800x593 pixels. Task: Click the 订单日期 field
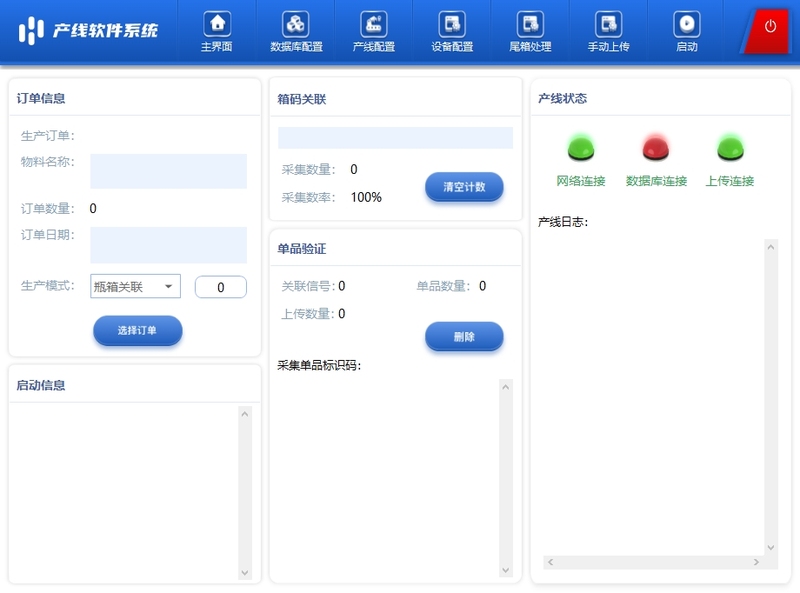(168, 245)
